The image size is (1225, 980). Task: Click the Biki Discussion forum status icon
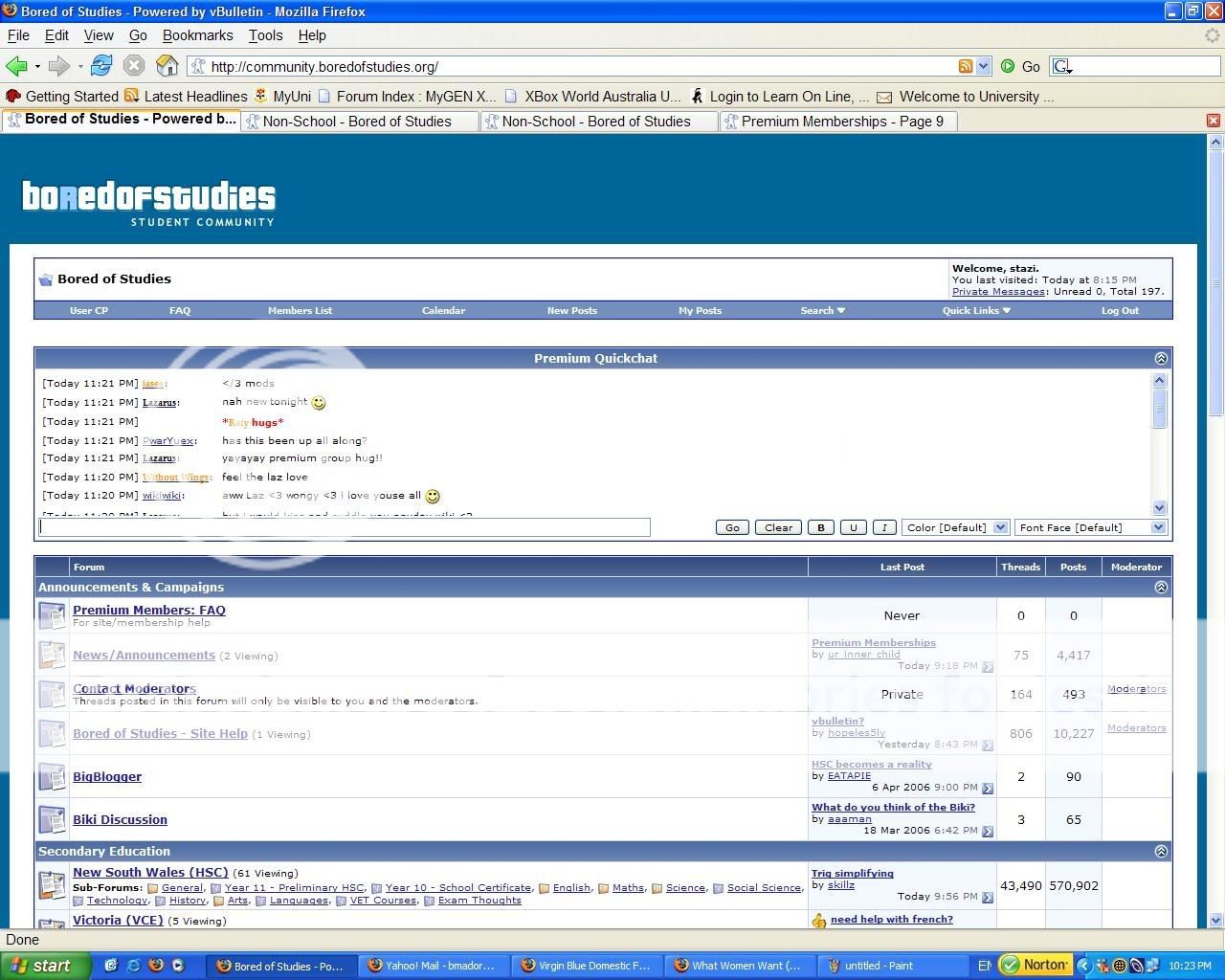[x=52, y=819]
